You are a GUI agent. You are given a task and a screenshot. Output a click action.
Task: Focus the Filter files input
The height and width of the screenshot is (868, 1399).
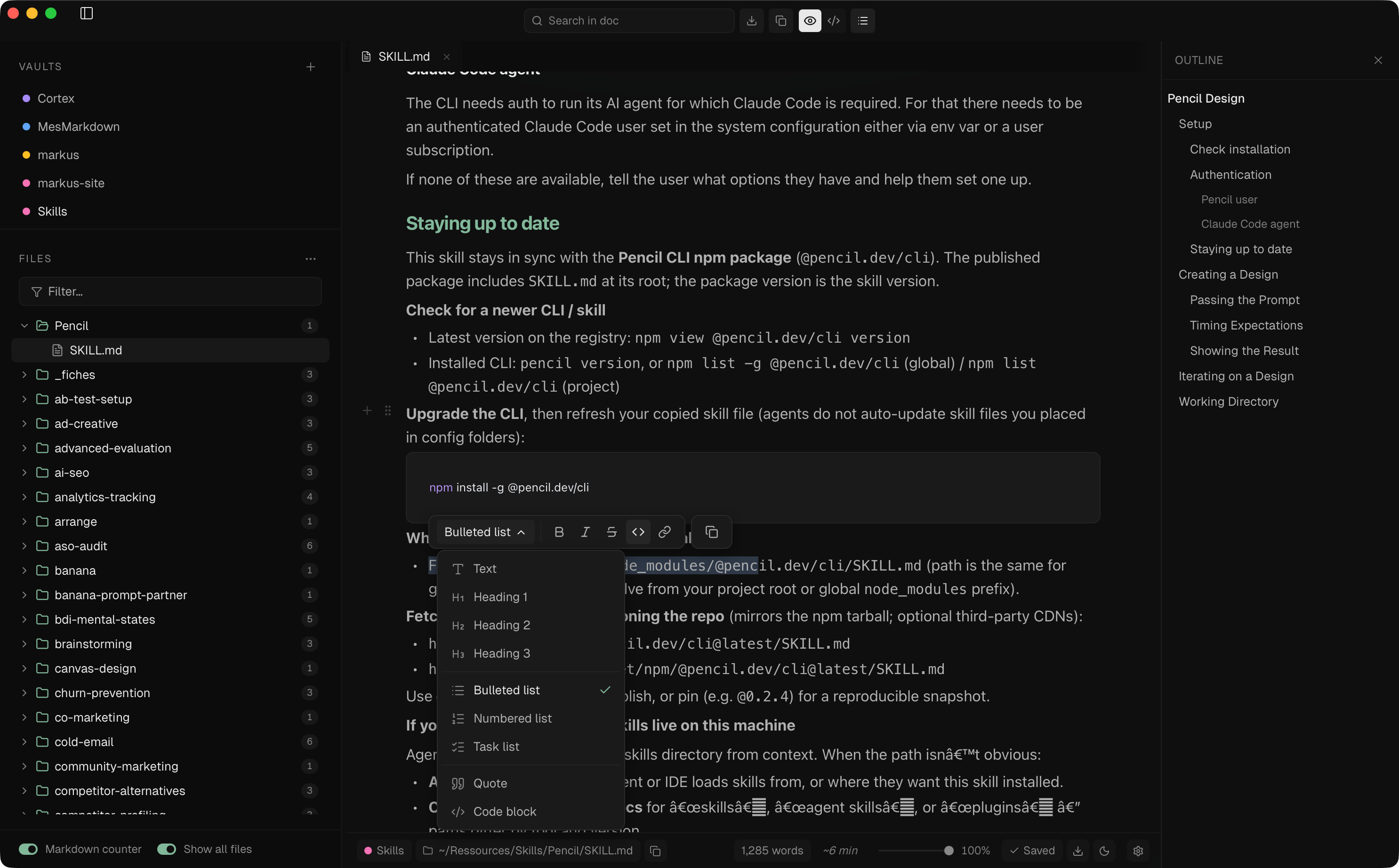tap(170, 292)
